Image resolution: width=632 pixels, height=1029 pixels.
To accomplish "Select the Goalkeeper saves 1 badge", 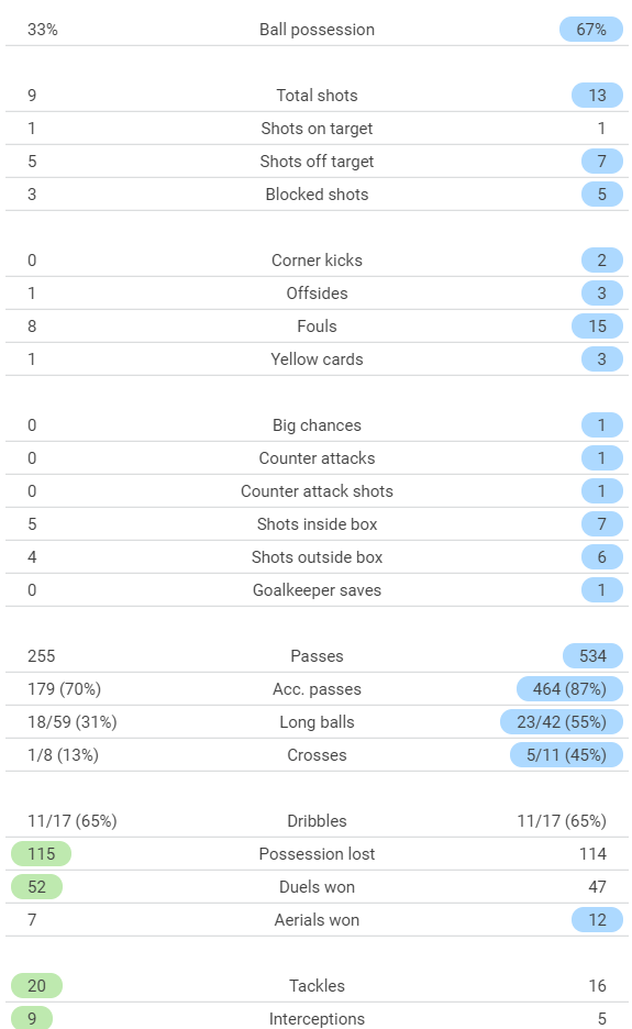I will pos(602,590).
